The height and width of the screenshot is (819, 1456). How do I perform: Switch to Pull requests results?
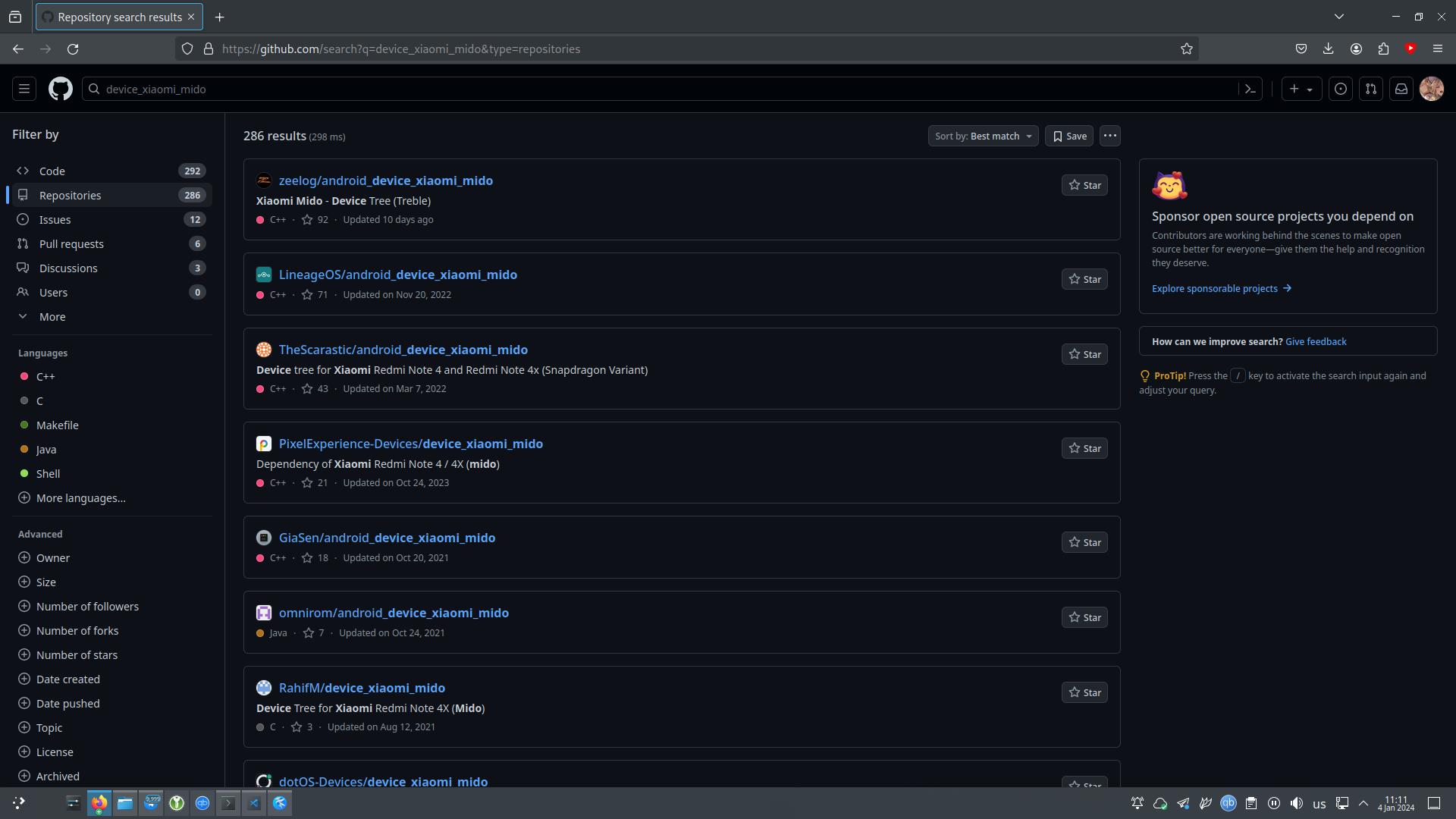[x=112, y=244]
